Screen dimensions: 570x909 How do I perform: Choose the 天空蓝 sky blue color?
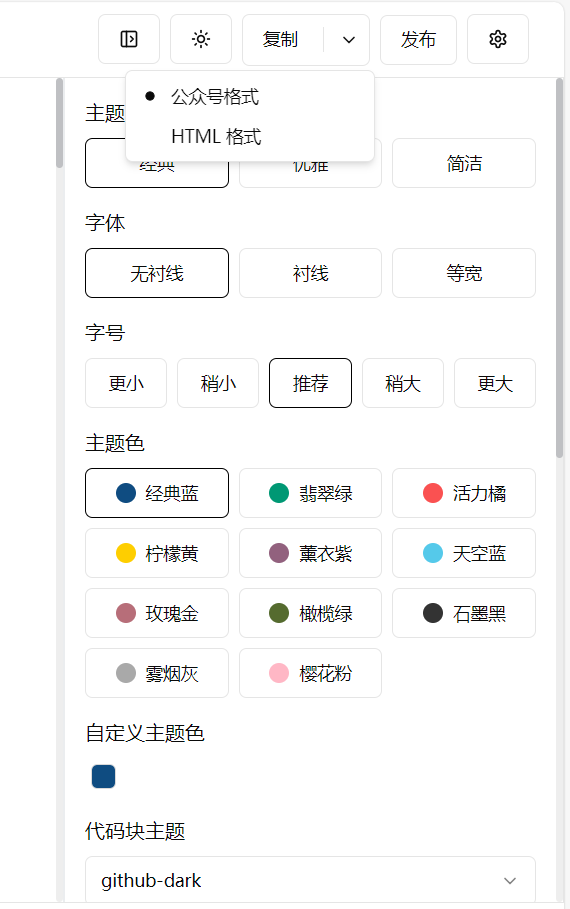click(464, 553)
